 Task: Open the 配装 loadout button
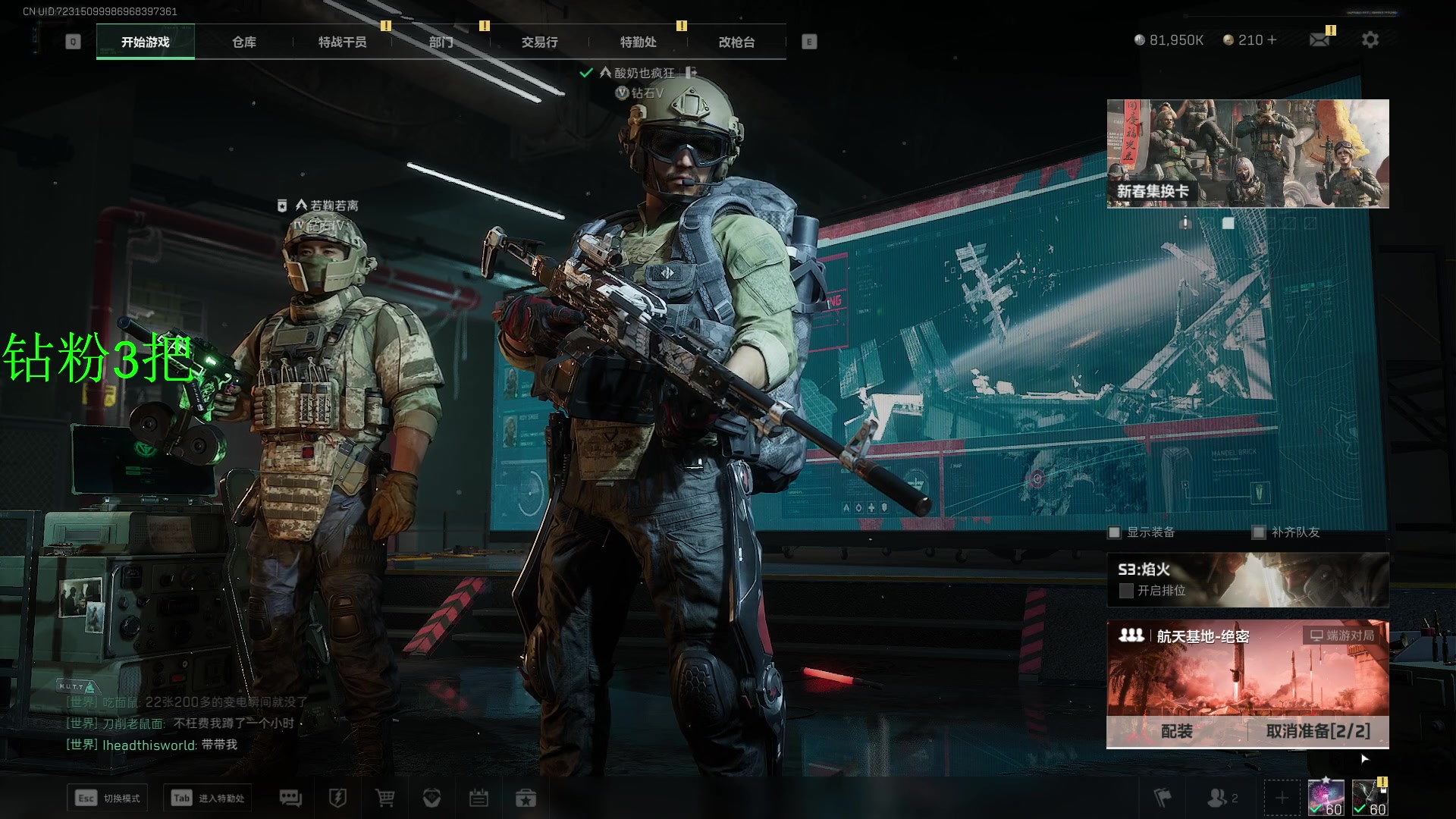[x=1177, y=731]
